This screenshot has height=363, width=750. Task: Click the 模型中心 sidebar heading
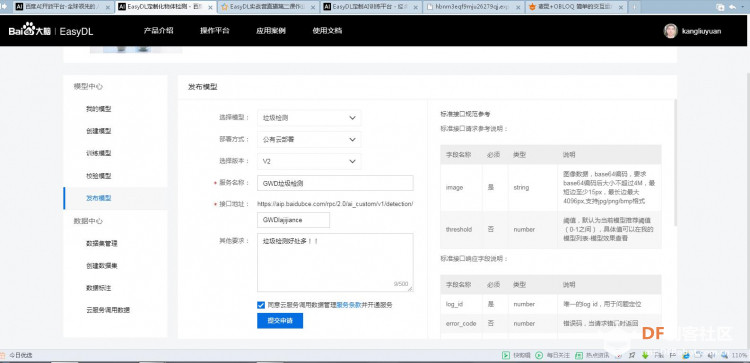[88, 87]
